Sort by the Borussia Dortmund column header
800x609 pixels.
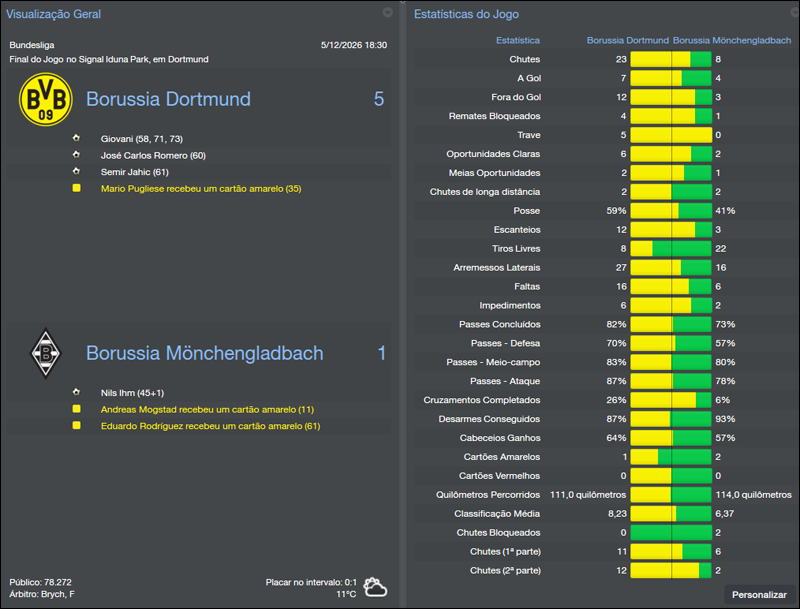628,40
